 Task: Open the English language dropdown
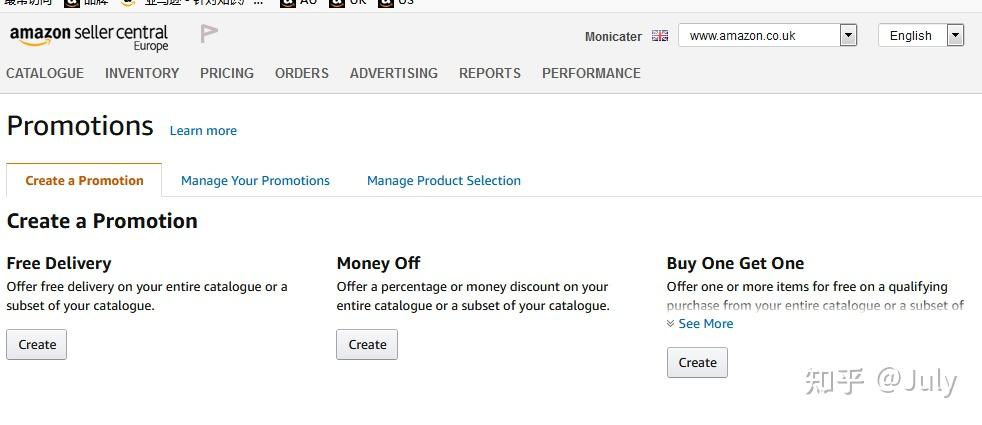[920, 36]
